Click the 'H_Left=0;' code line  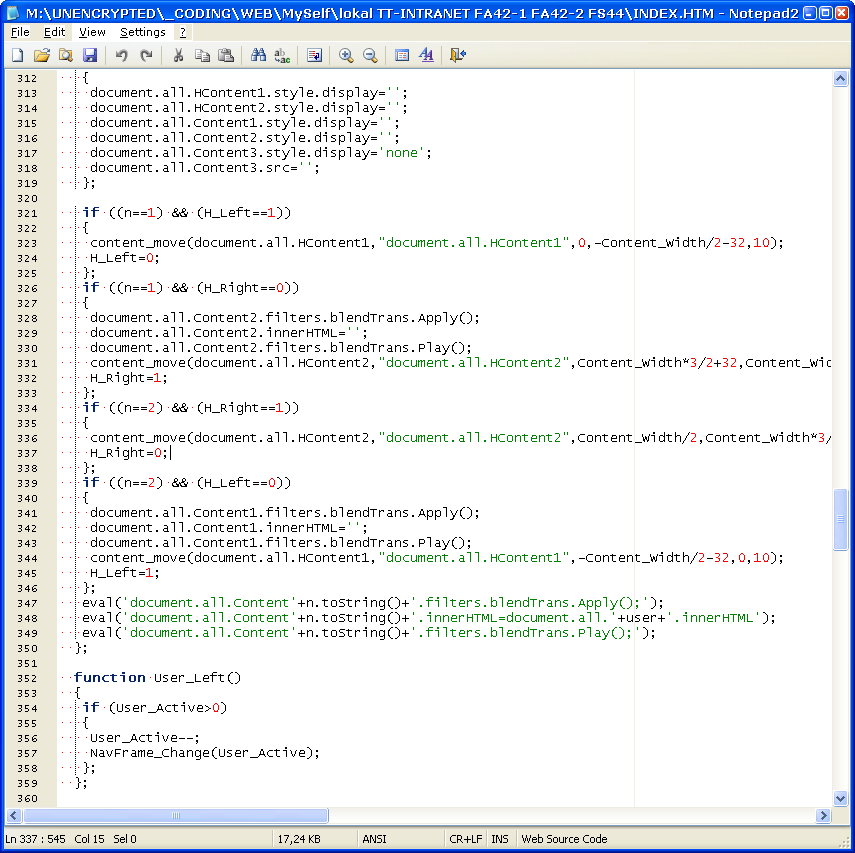point(125,258)
